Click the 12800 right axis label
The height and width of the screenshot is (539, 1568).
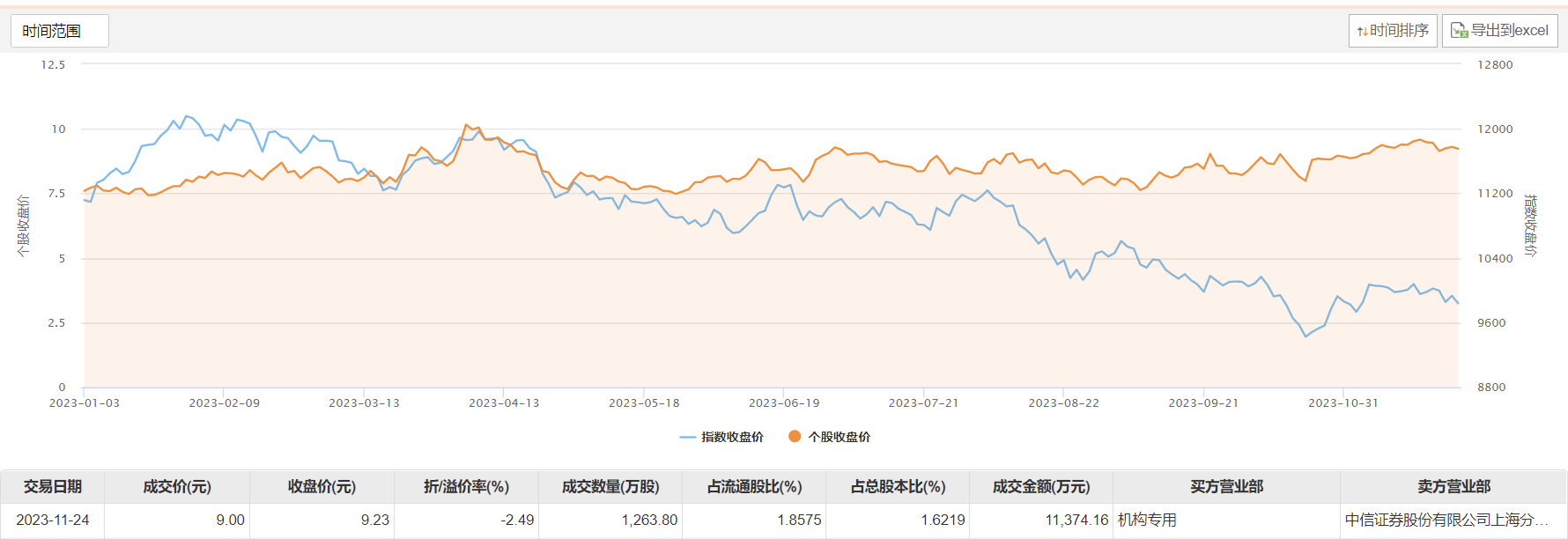(x=1495, y=65)
